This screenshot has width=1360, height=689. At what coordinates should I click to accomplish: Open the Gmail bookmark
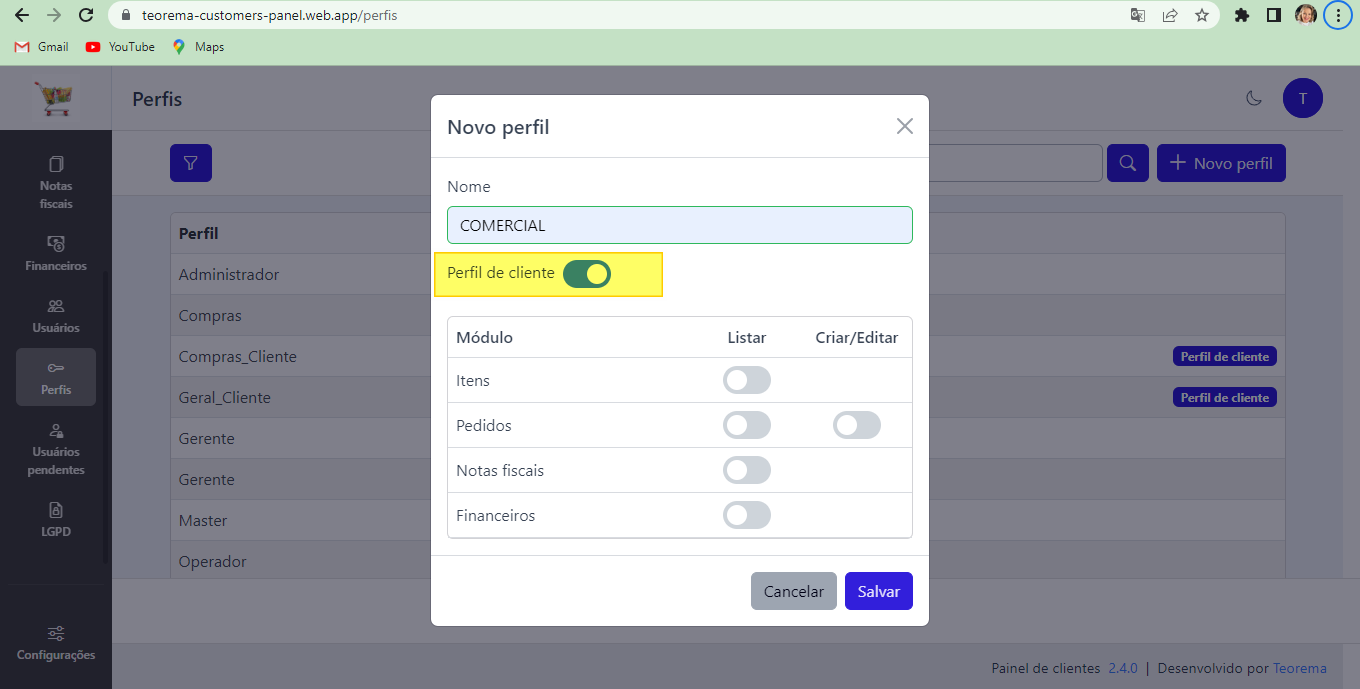(x=41, y=47)
